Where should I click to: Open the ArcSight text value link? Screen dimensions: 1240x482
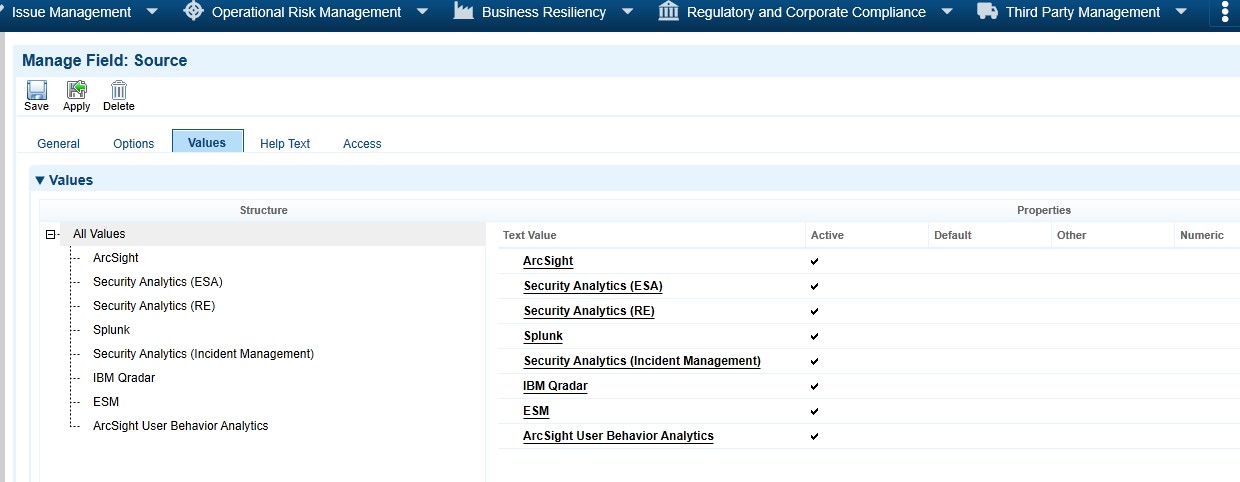click(548, 261)
